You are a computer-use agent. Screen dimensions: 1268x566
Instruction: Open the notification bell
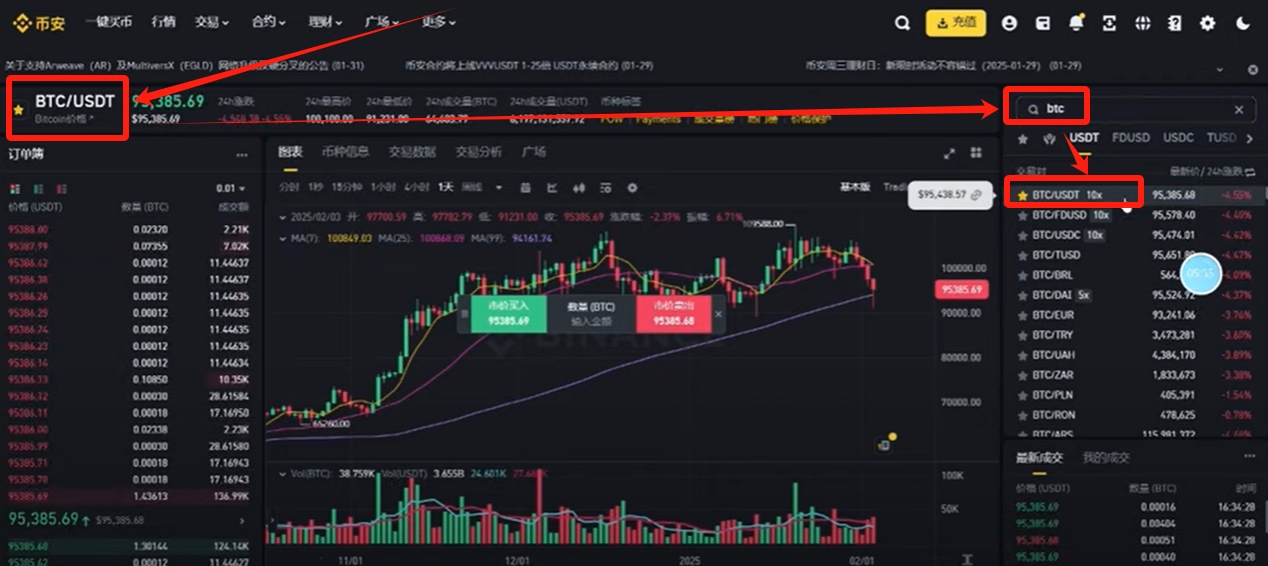[x=1076, y=23]
